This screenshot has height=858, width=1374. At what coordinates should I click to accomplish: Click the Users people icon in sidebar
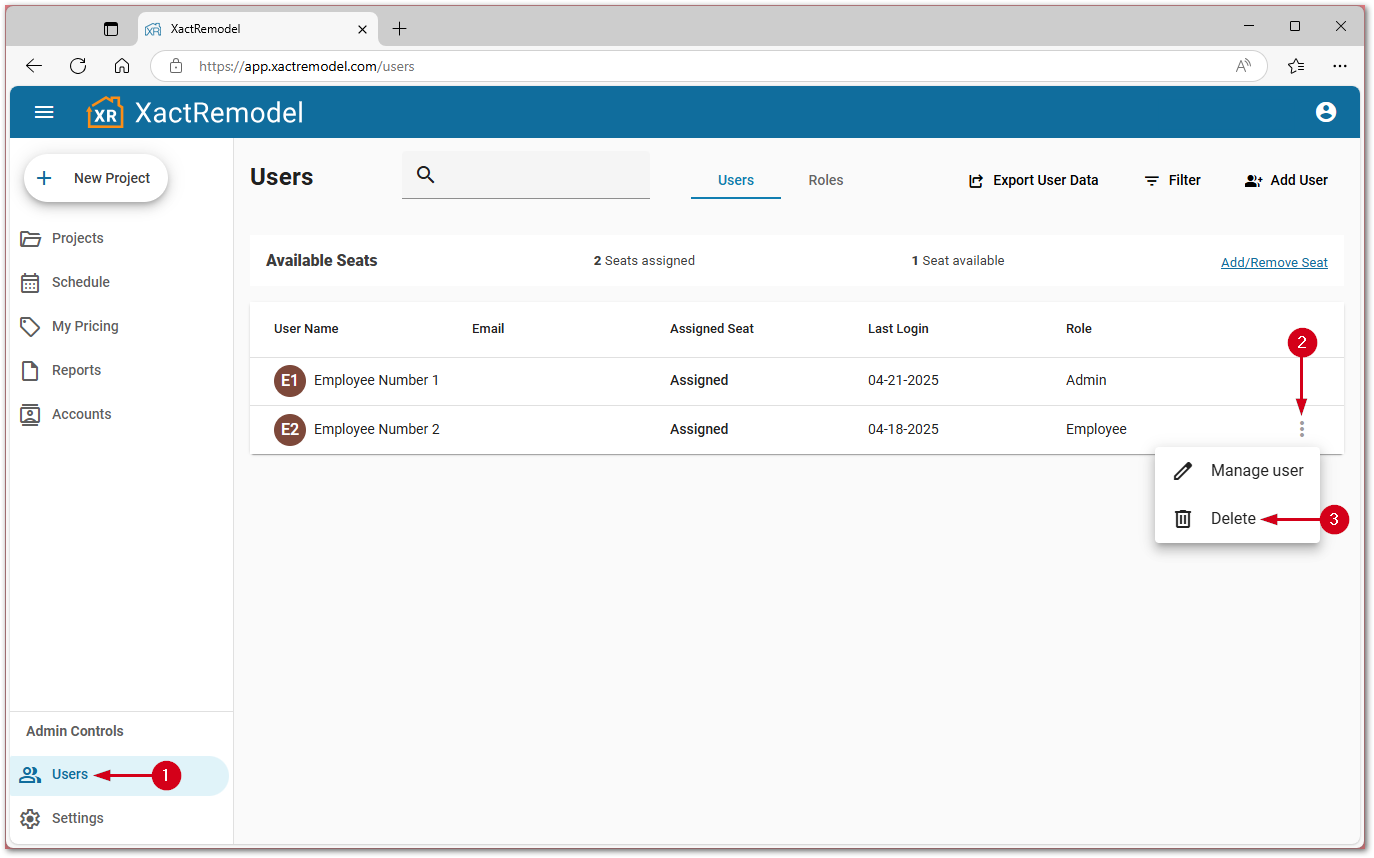(31, 775)
